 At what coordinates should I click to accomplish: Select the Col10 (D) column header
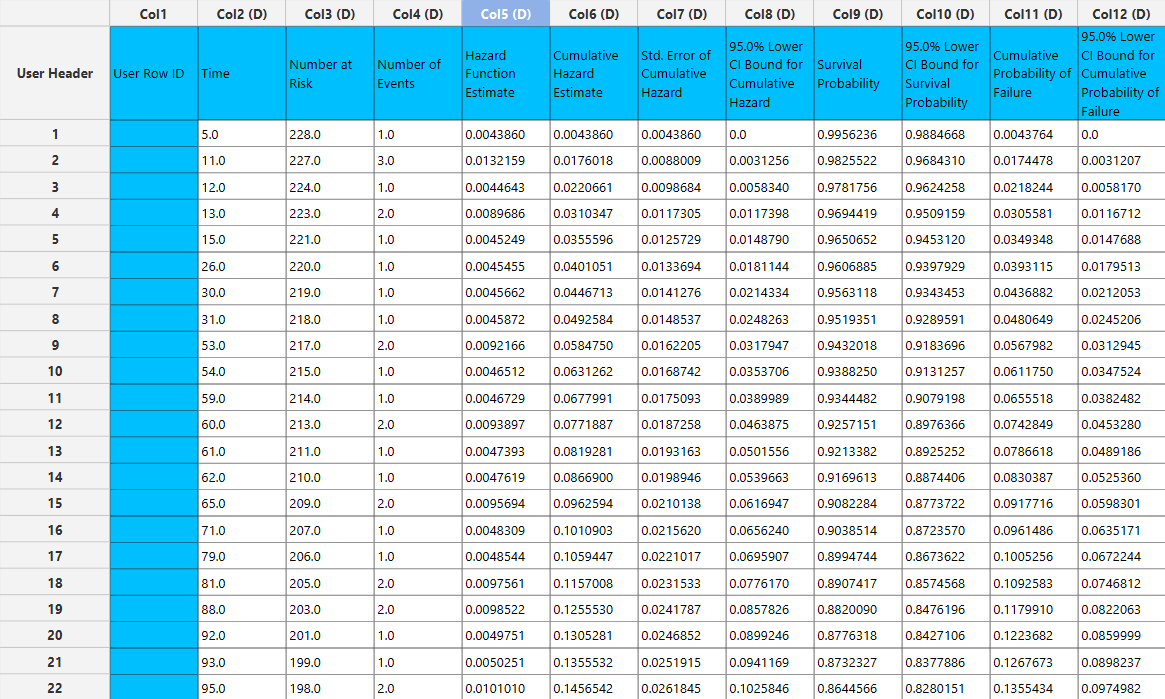[x=946, y=13]
